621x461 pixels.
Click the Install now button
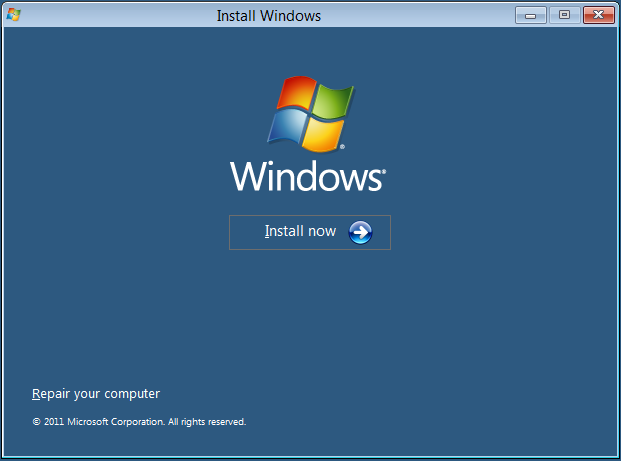click(x=310, y=232)
